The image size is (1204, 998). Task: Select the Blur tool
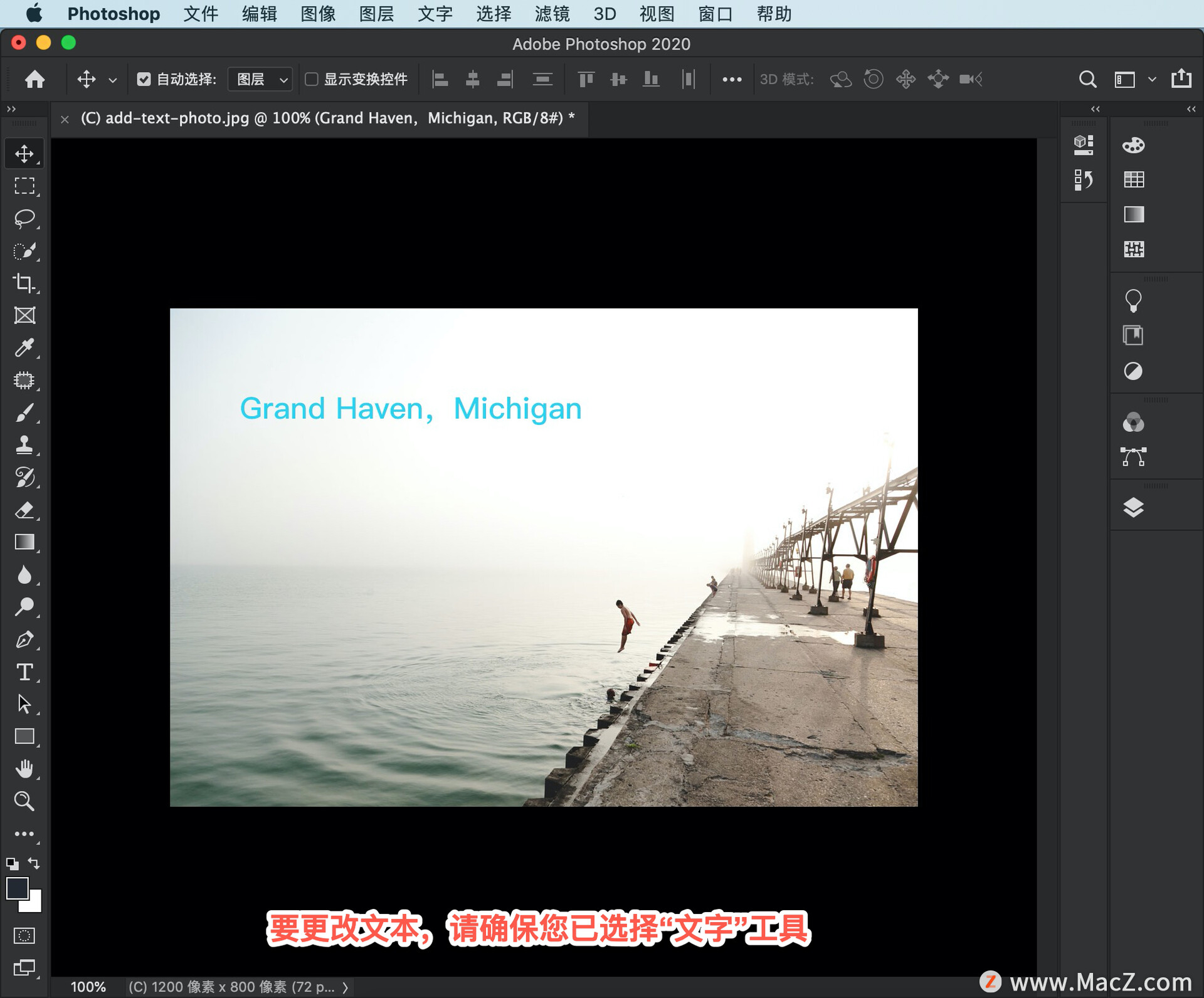pyautogui.click(x=24, y=575)
